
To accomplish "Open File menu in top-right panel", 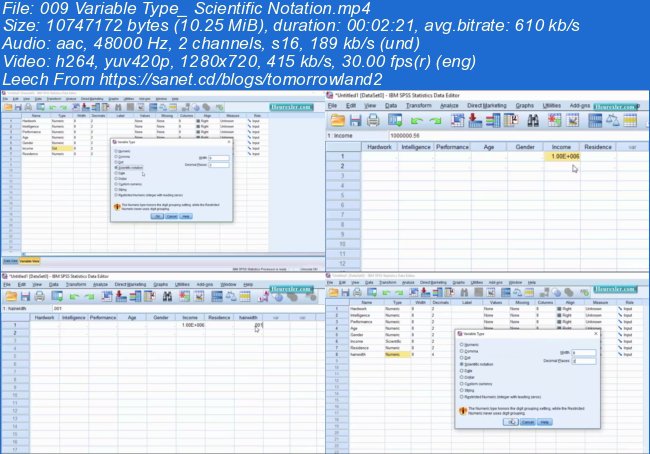I will 332,106.
